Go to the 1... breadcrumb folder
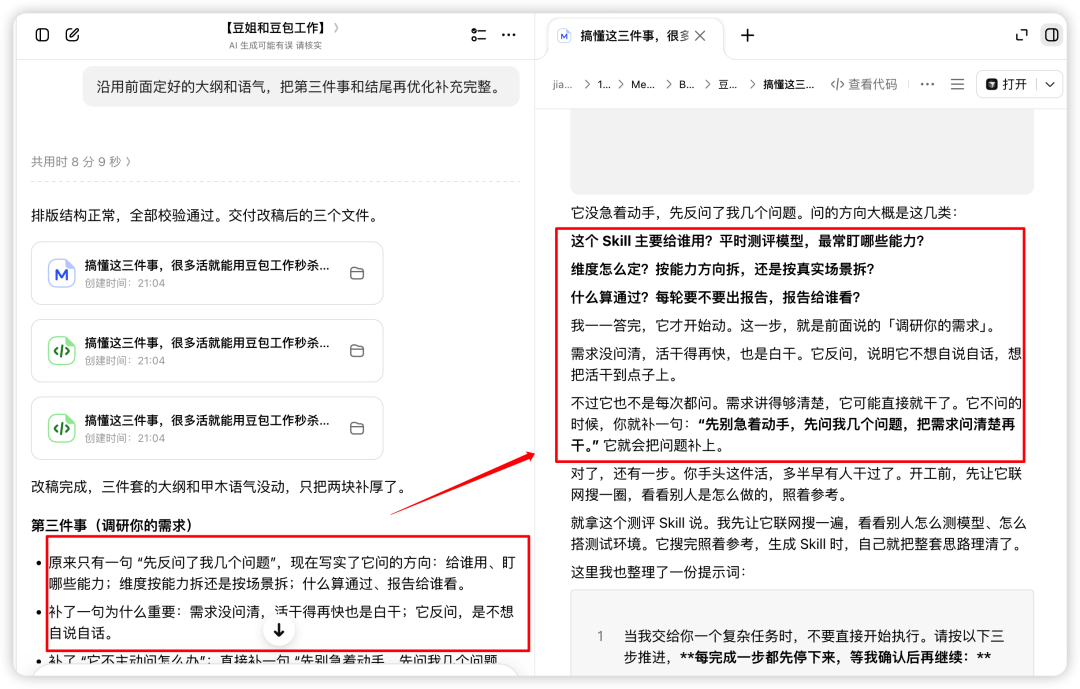1080x689 pixels. click(x=604, y=84)
